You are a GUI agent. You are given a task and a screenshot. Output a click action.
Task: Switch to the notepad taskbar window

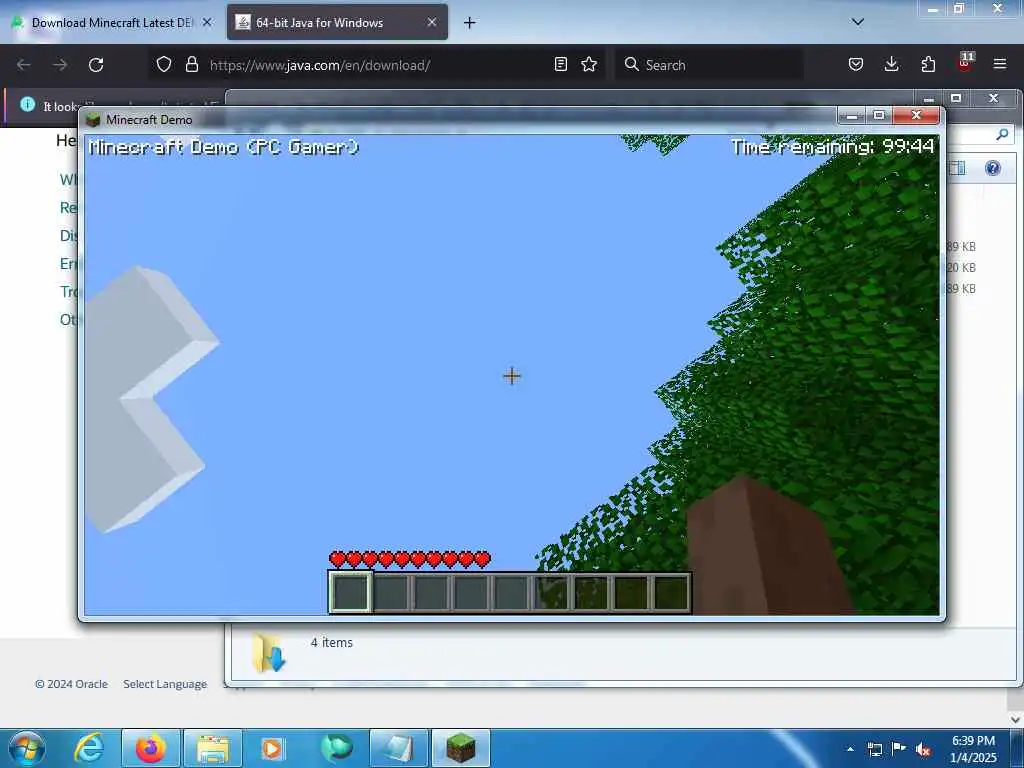pyautogui.click(x=399, y=748)
